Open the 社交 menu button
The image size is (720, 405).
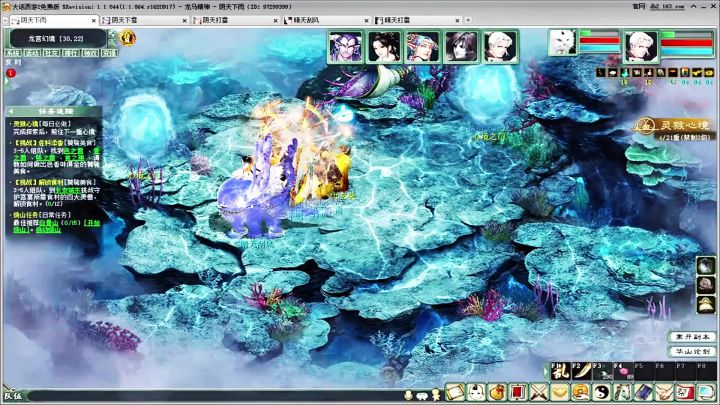point(51,53)
